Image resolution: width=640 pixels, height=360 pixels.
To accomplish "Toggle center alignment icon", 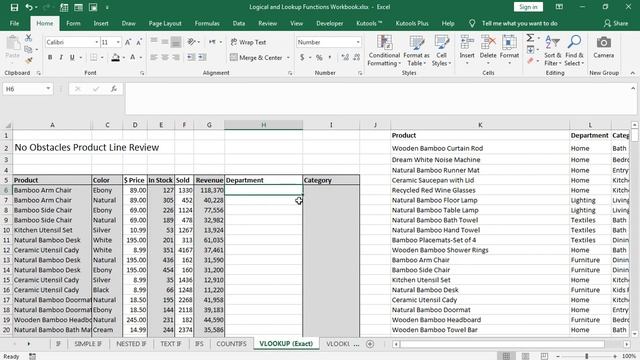I will point(165,58).
